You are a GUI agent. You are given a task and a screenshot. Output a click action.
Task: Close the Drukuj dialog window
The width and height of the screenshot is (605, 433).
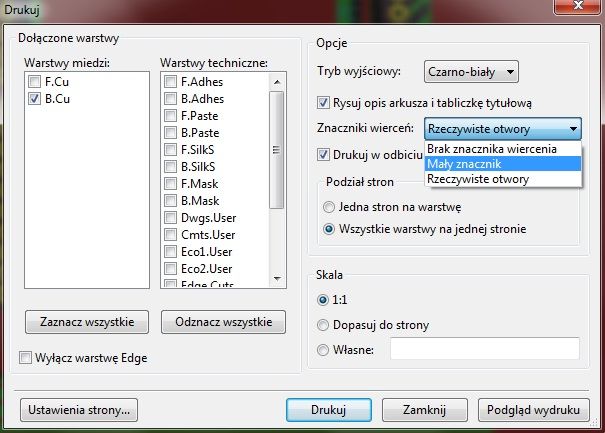578,6
